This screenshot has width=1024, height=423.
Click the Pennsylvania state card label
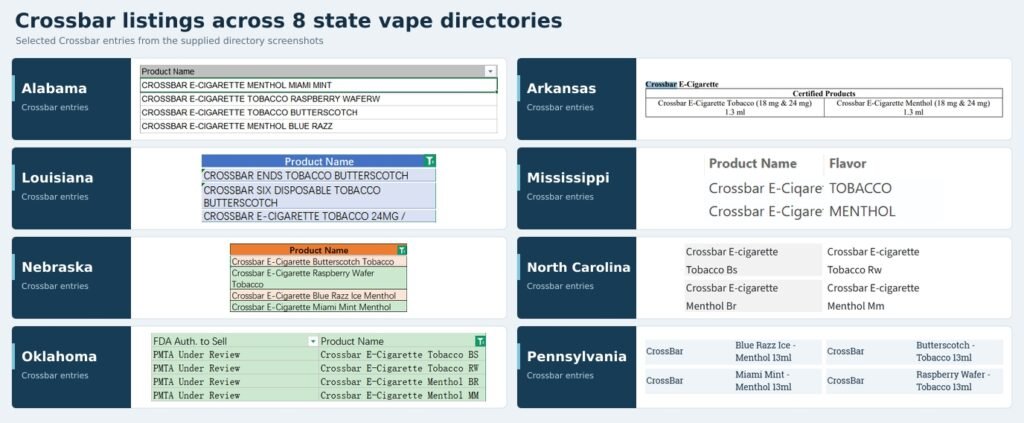577,356
